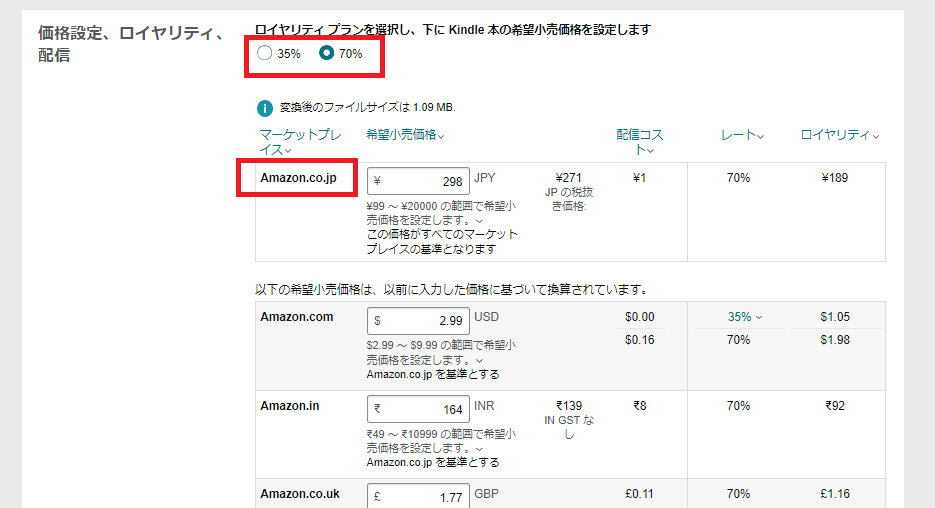Click the Amazon.co.jp JPY price field
This screenshot has width=935, height=508.
point(418,181)
